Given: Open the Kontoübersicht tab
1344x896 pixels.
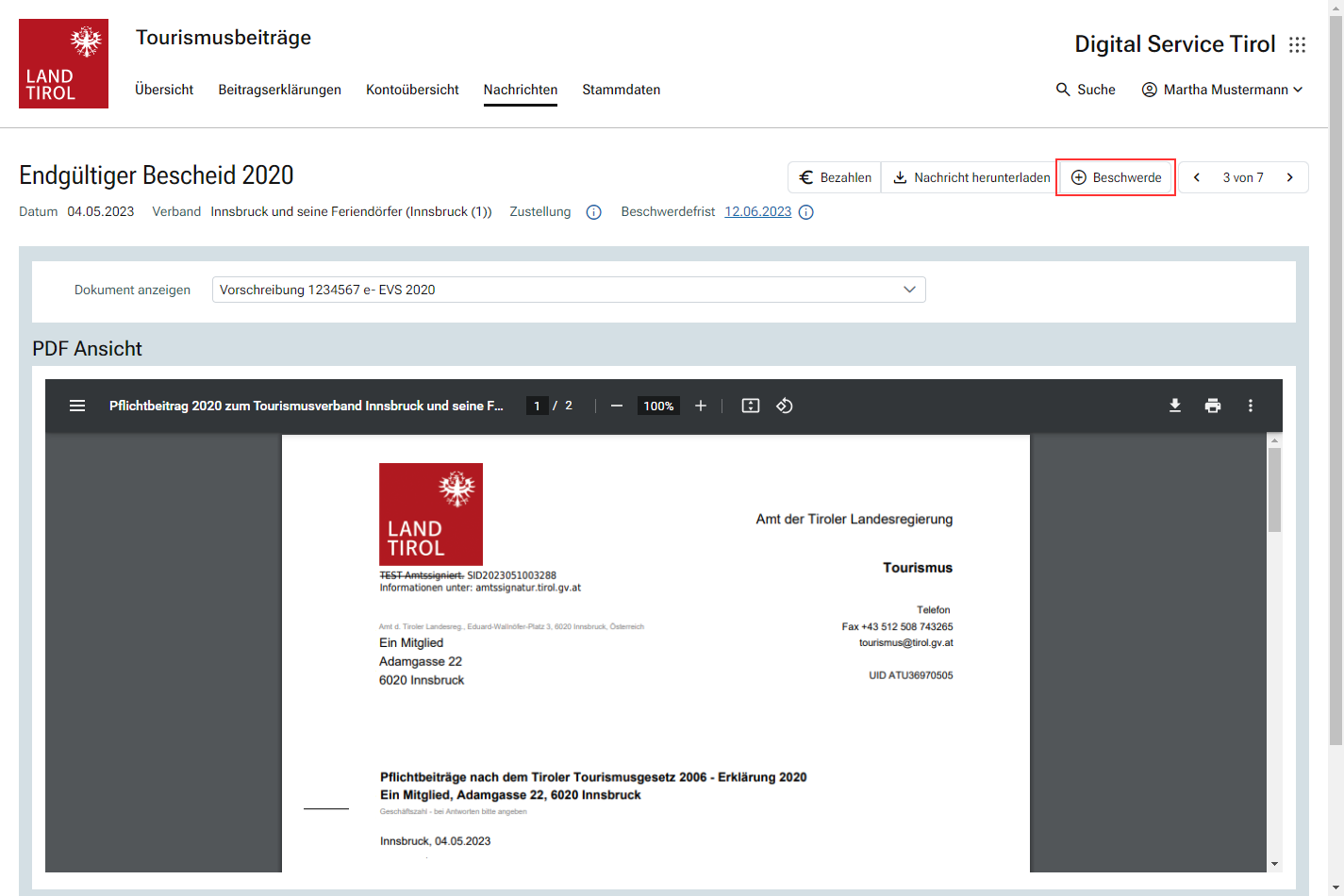Looking at the screenshot, I should (x=412, y=90).
